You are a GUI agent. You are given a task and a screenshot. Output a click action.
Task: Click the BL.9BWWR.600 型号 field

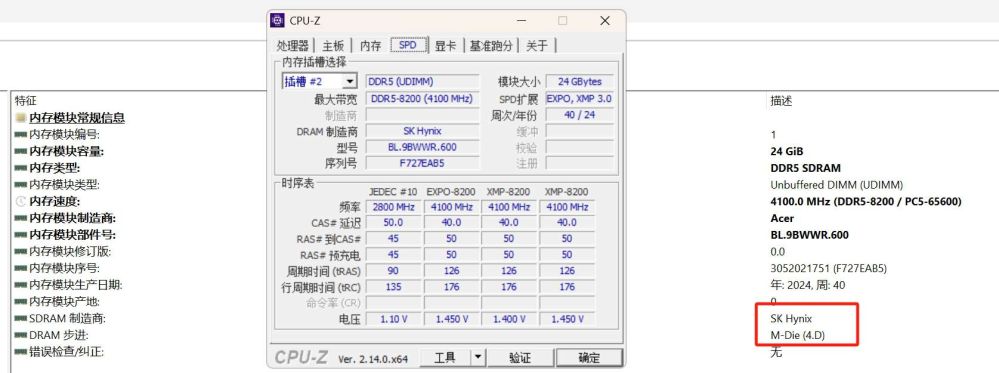(x=422, y=147)
